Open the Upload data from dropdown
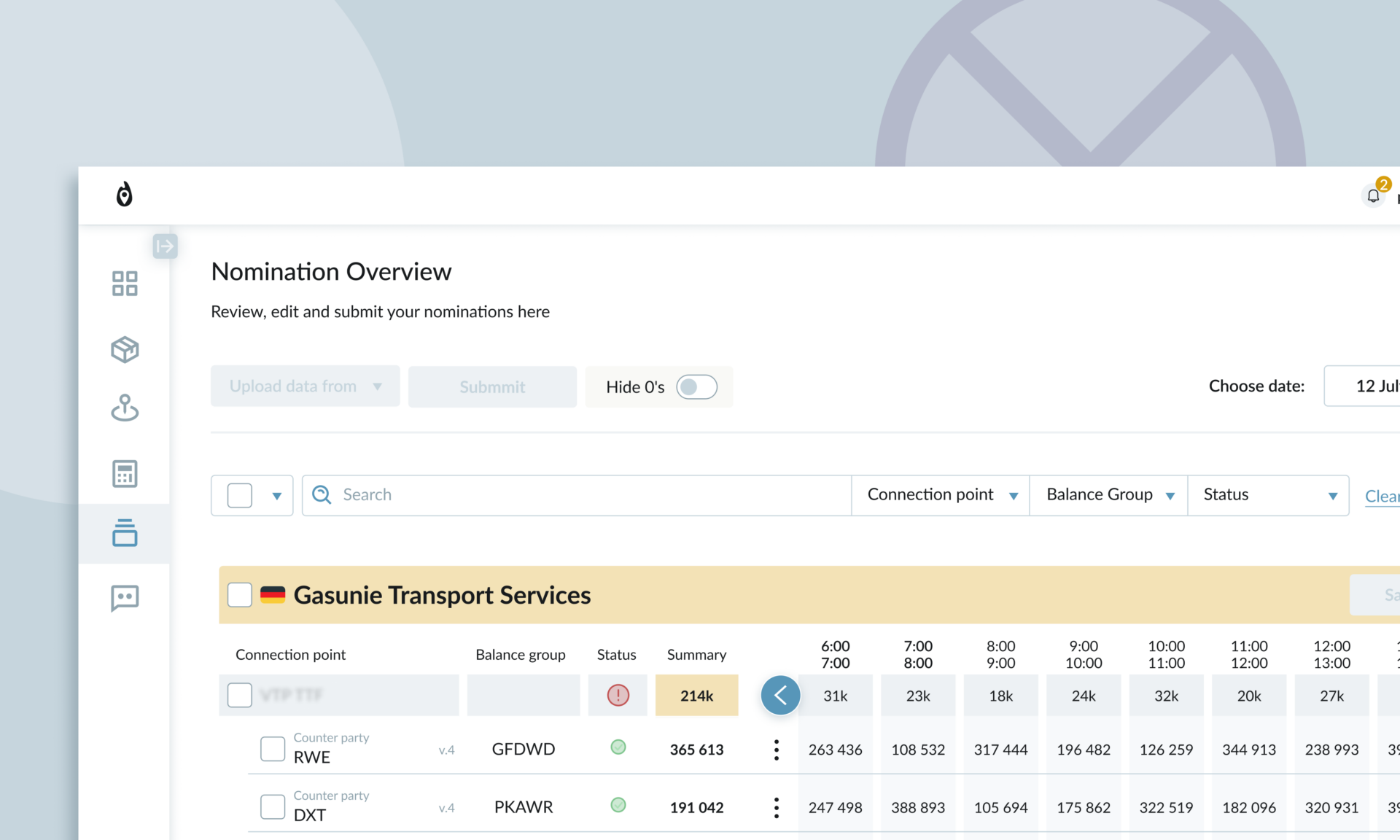Viewport: 1400px width, 840px height. pyautogui.click(x=306, y=386)
